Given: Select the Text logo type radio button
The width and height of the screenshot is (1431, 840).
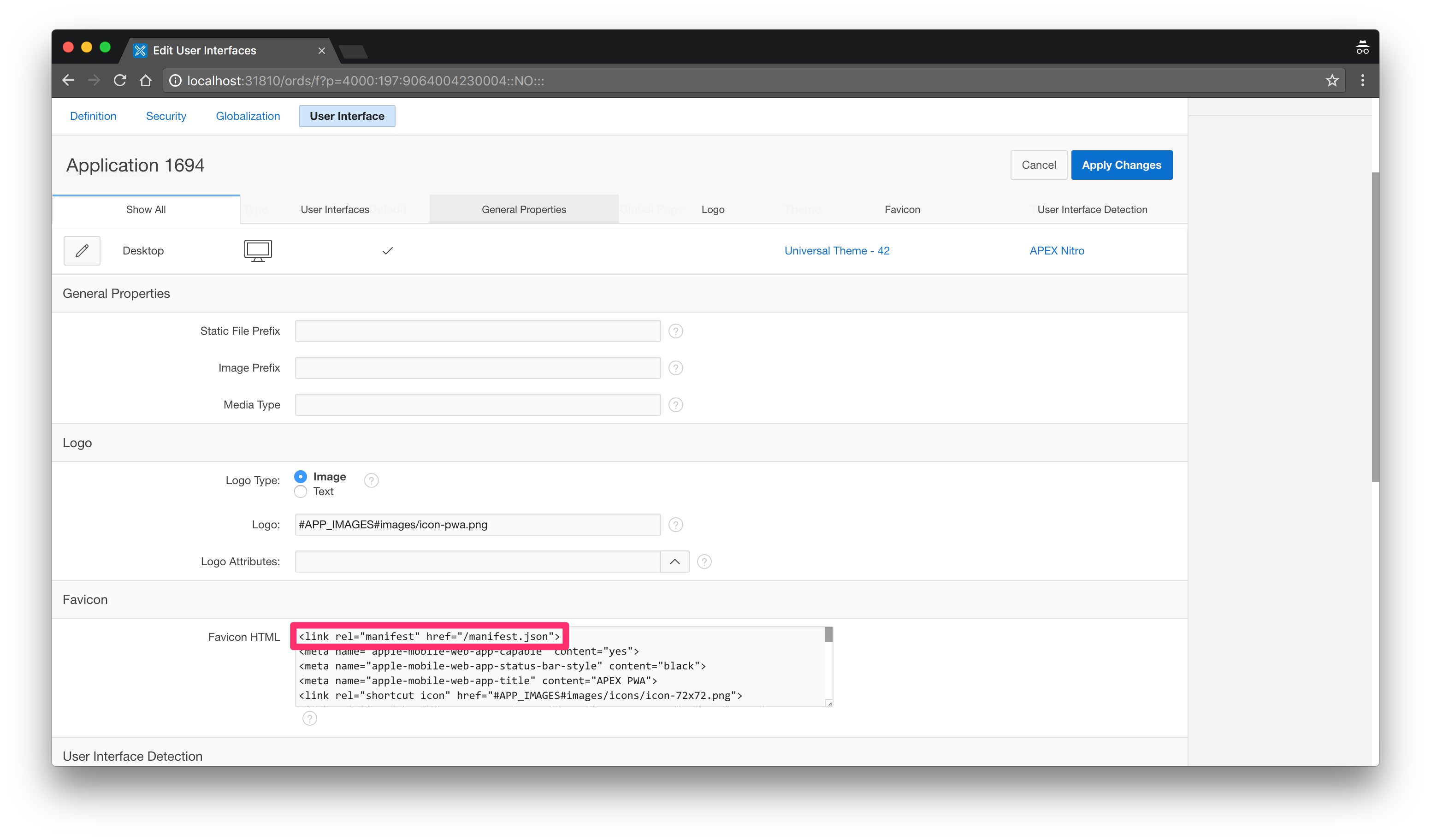Looking at the screenshot, I should pos(301,491).
